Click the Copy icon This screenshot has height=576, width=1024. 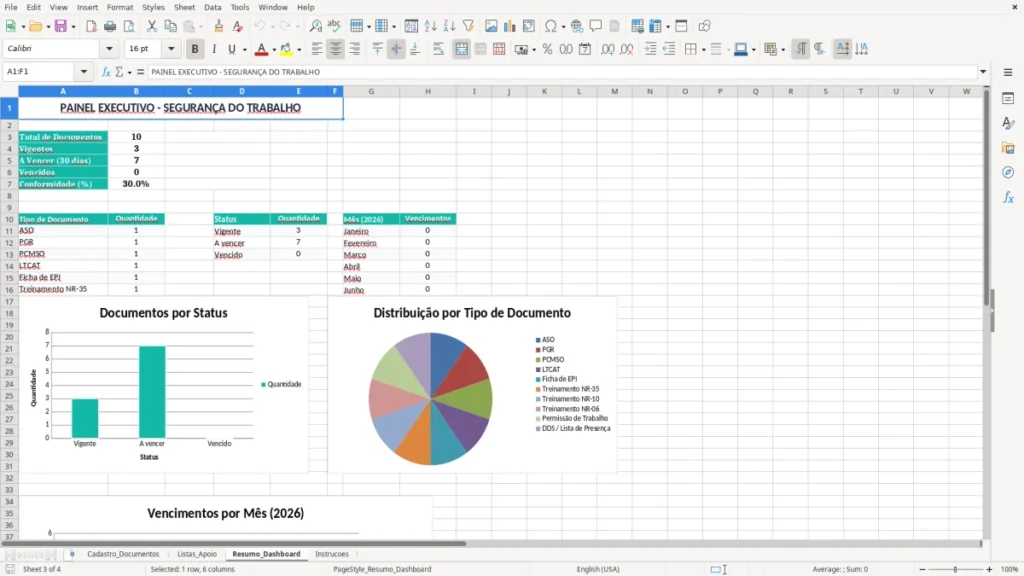click(170, 26)
